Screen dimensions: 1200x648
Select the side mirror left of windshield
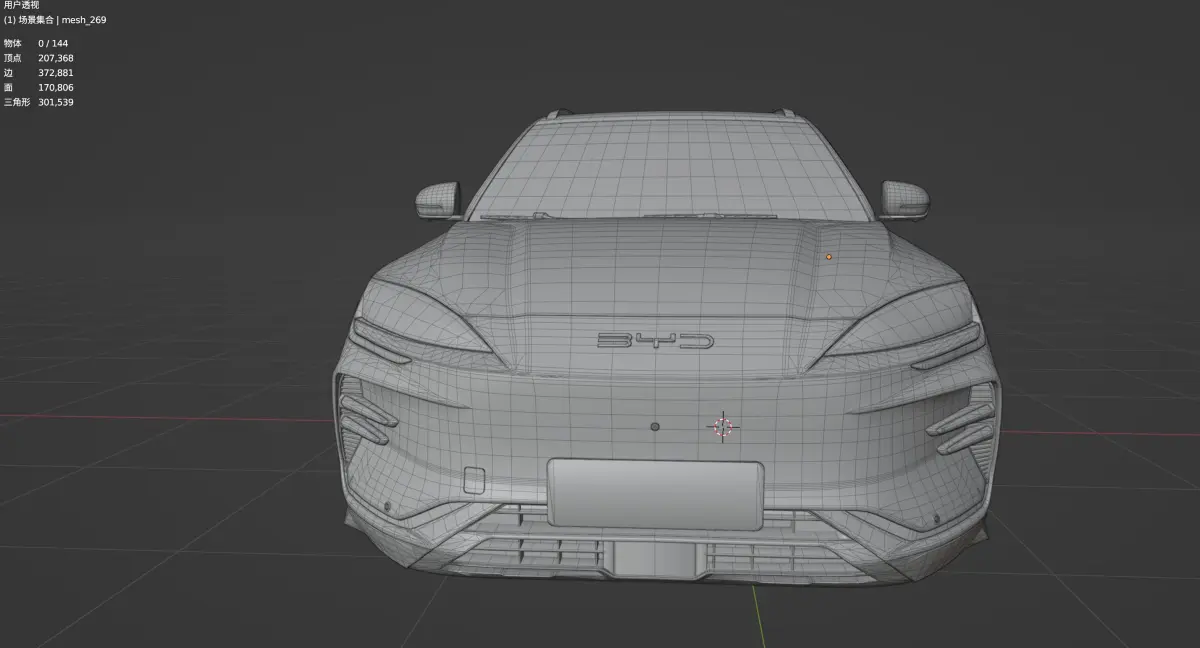click(x=438, y=200)
